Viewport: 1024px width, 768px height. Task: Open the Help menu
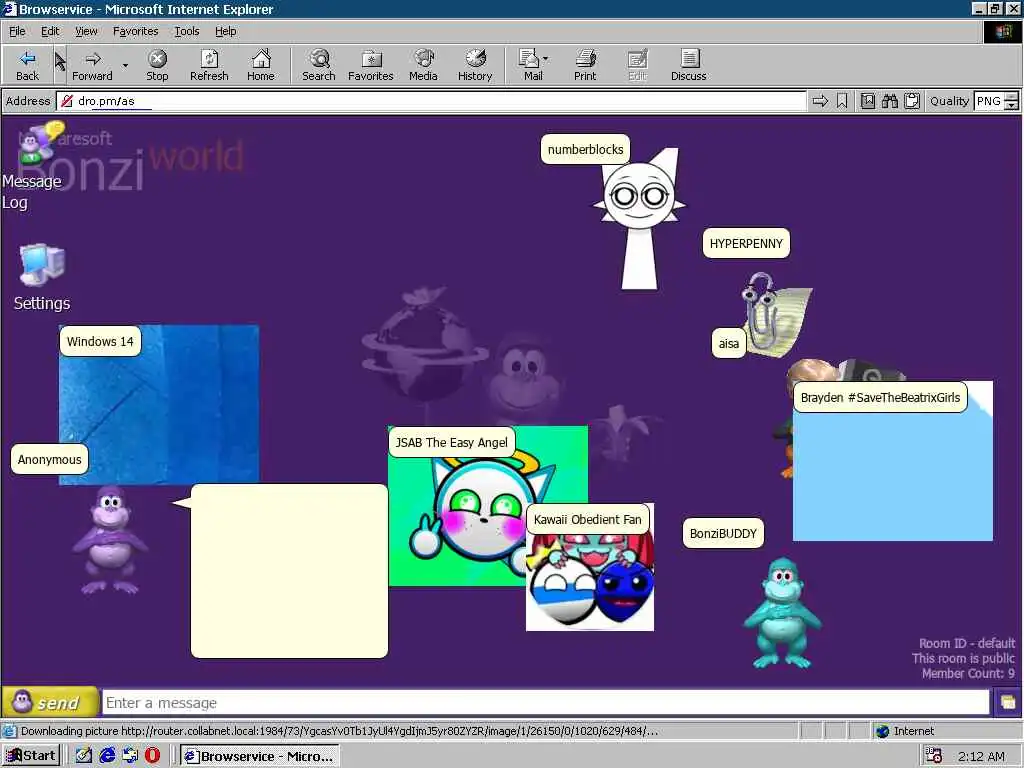tap(225, 31)
